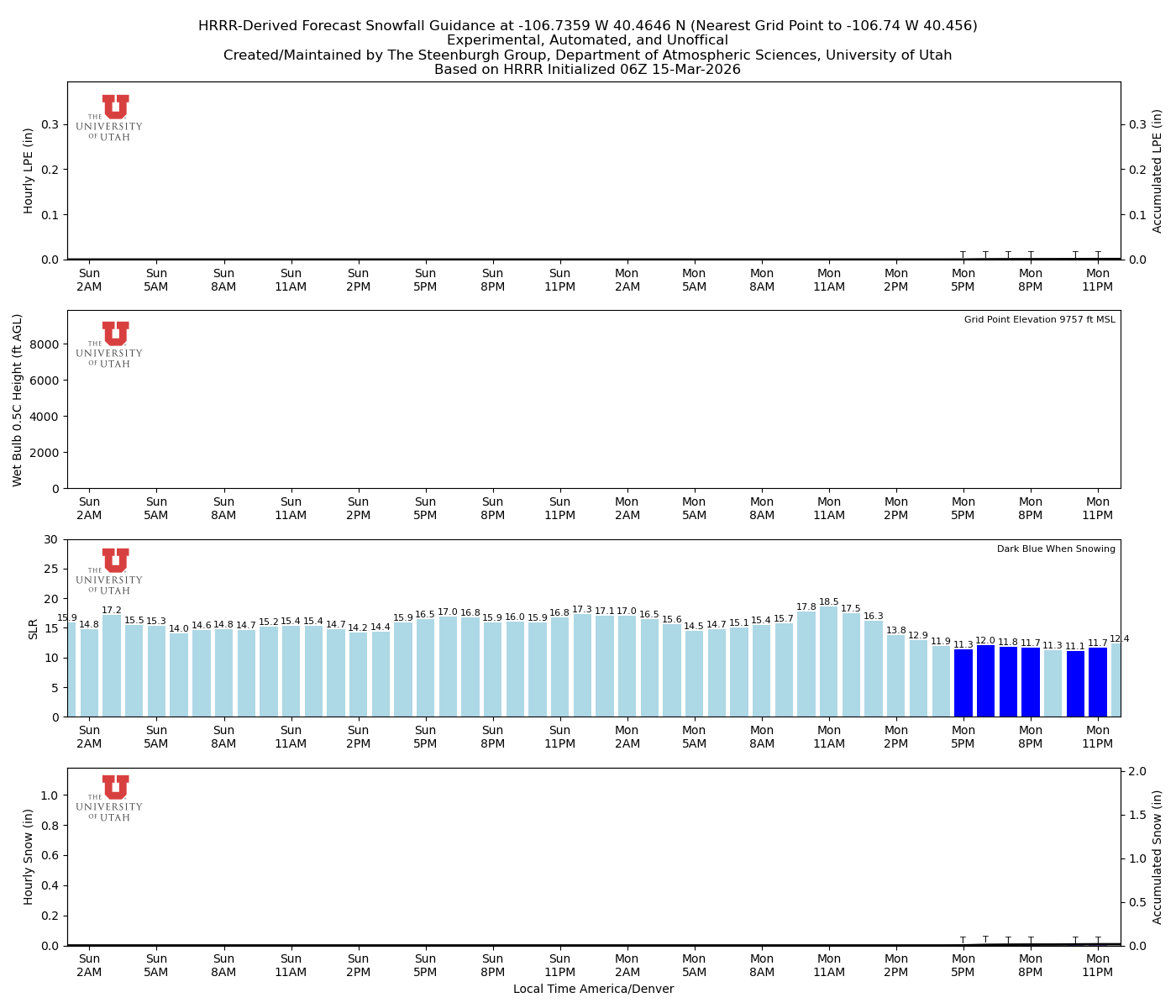The height and width of the screenshot is (1008, 1176).
Task: Click the 'Grid Point Elevation 9757 ft MSL' note
Action: [1039, 320]
